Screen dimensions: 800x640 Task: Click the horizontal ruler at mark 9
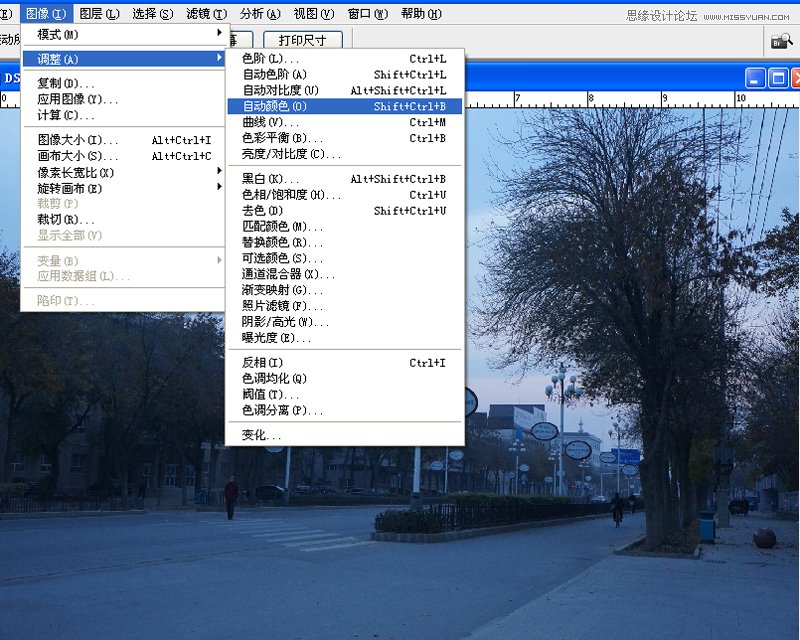click(664, 99)
